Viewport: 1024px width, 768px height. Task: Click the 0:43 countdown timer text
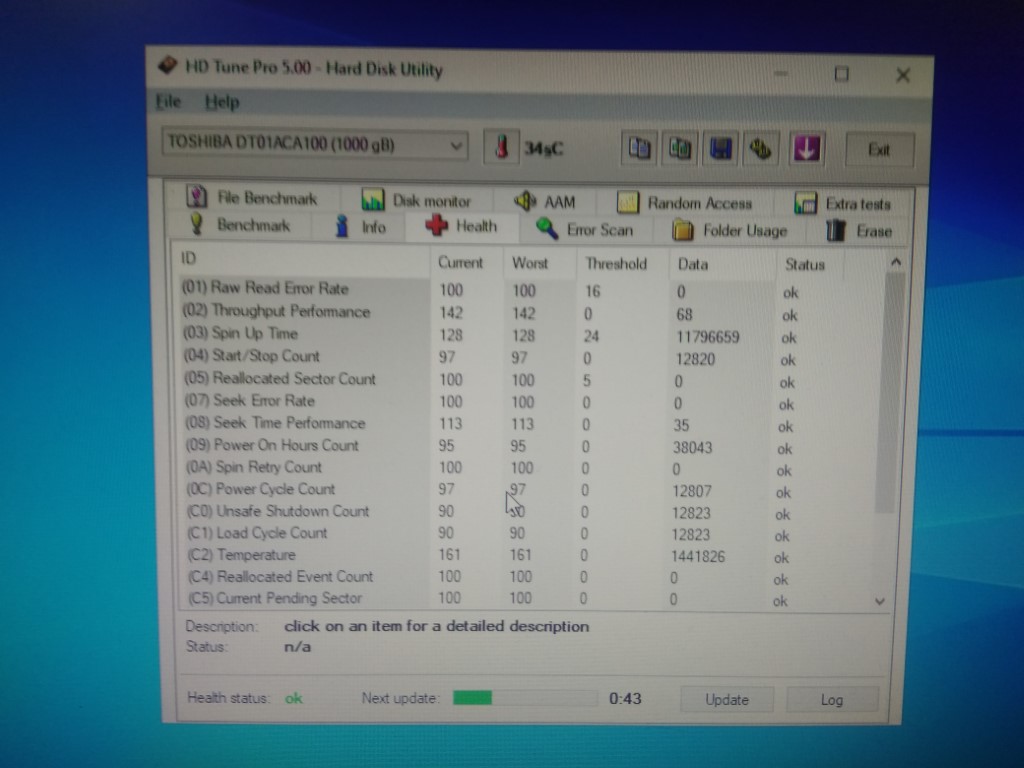(625, 699)
